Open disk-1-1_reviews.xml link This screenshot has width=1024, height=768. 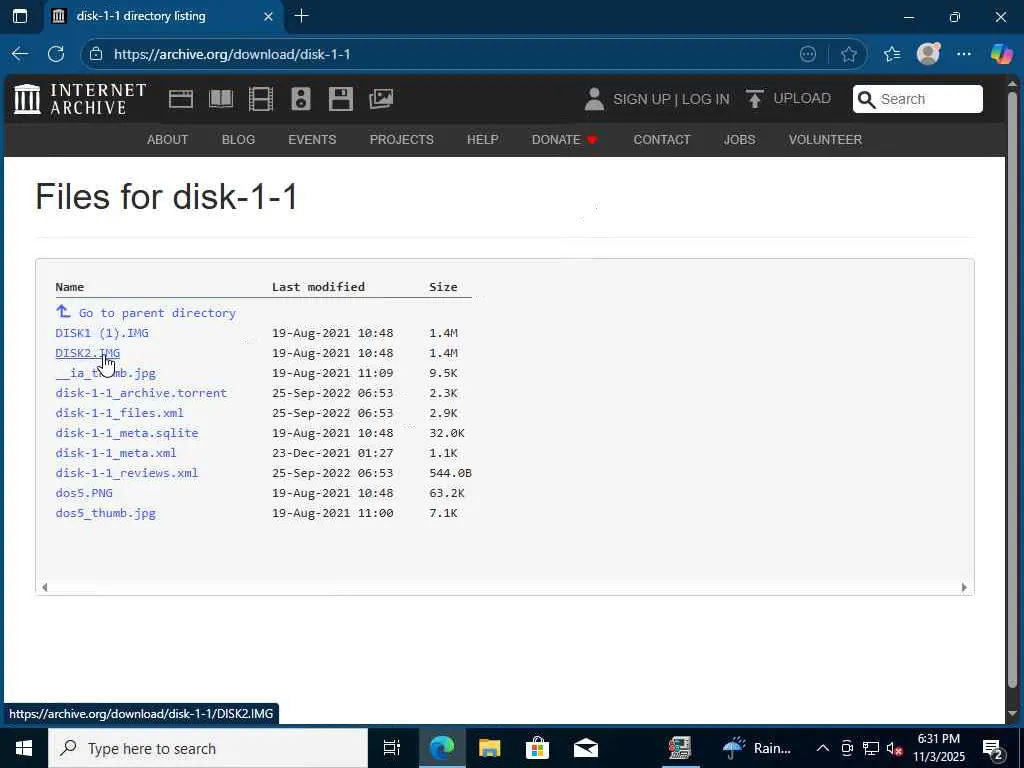[x=127, y=473]
